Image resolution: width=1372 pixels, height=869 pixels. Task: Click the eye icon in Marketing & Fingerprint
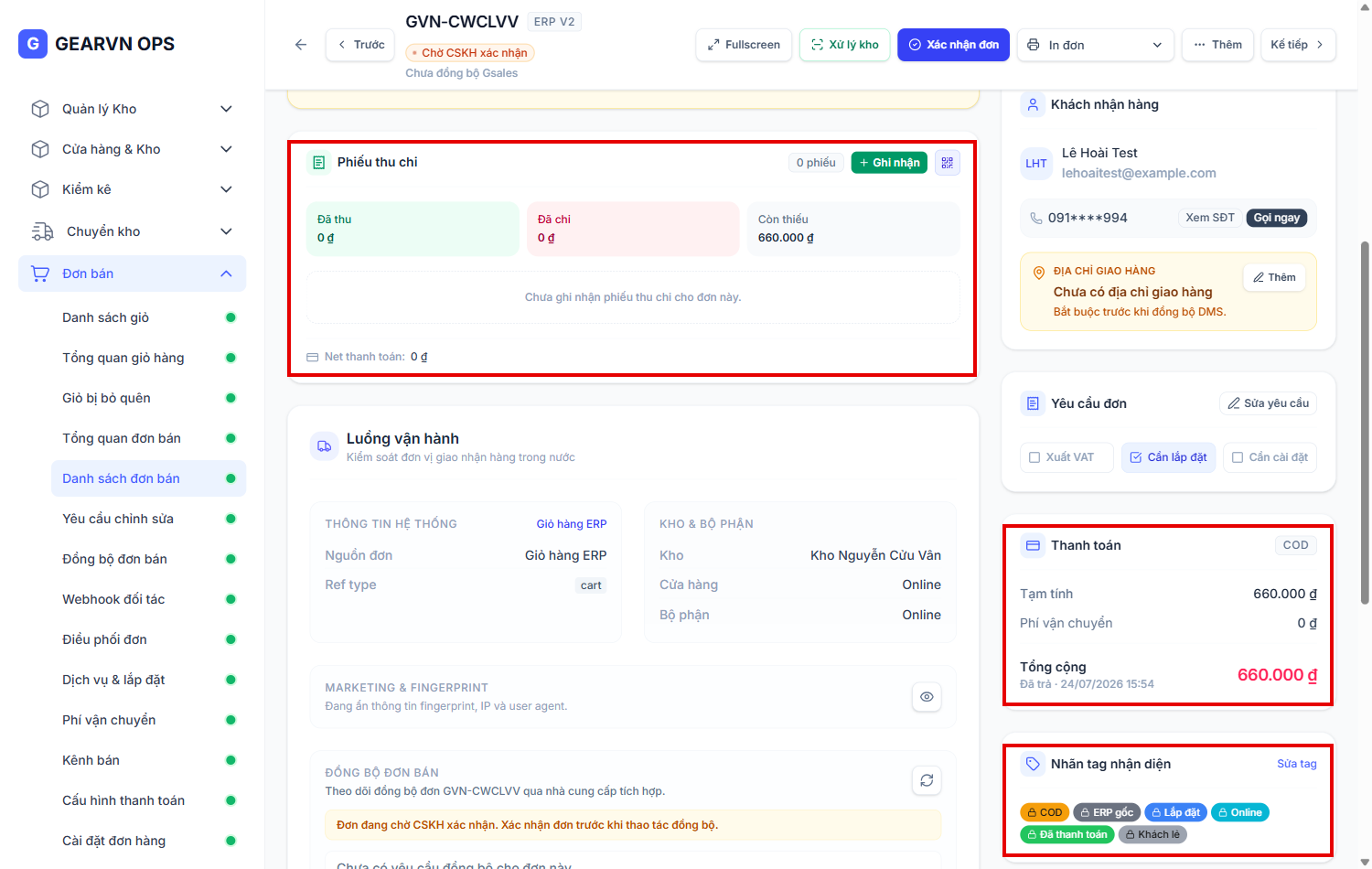tap(927, 697)
